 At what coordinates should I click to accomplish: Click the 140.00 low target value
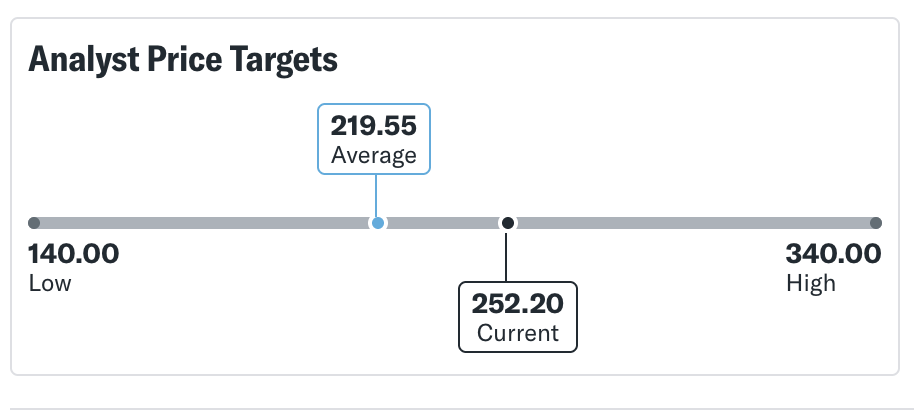pyautogui.click(x=74, y=254)
